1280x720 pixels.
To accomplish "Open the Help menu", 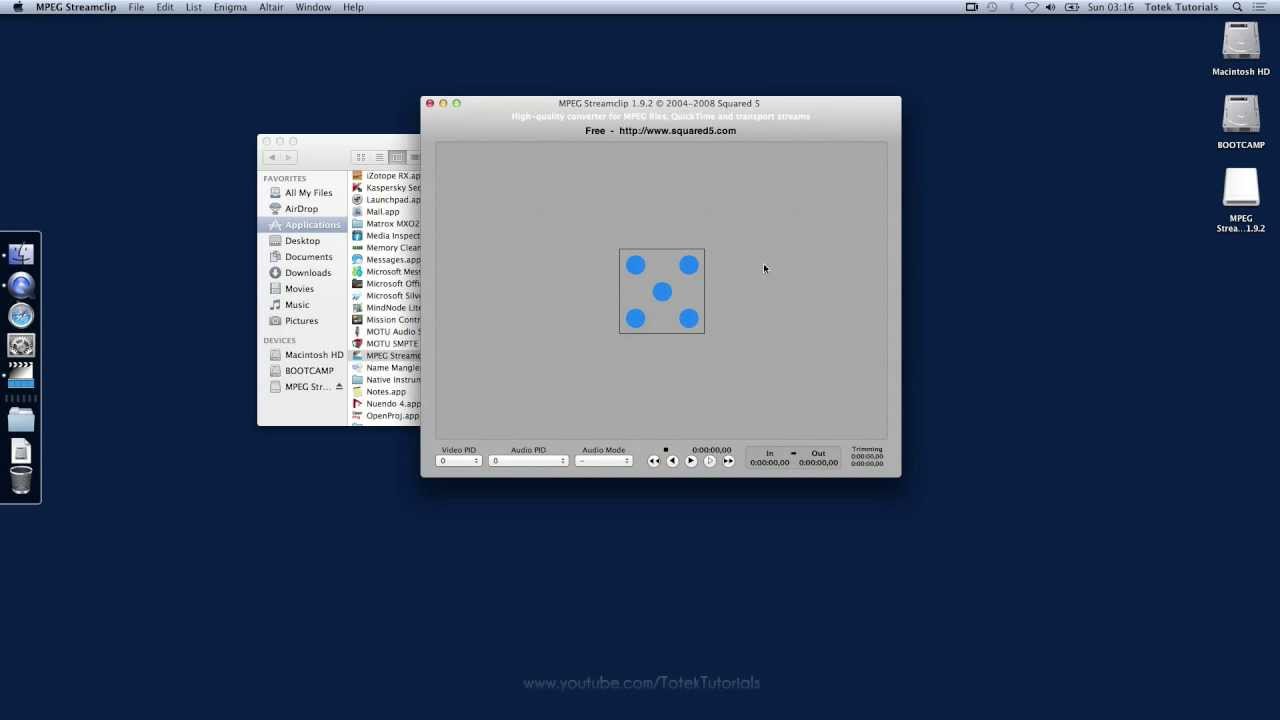I will click(x=353, y=7).
